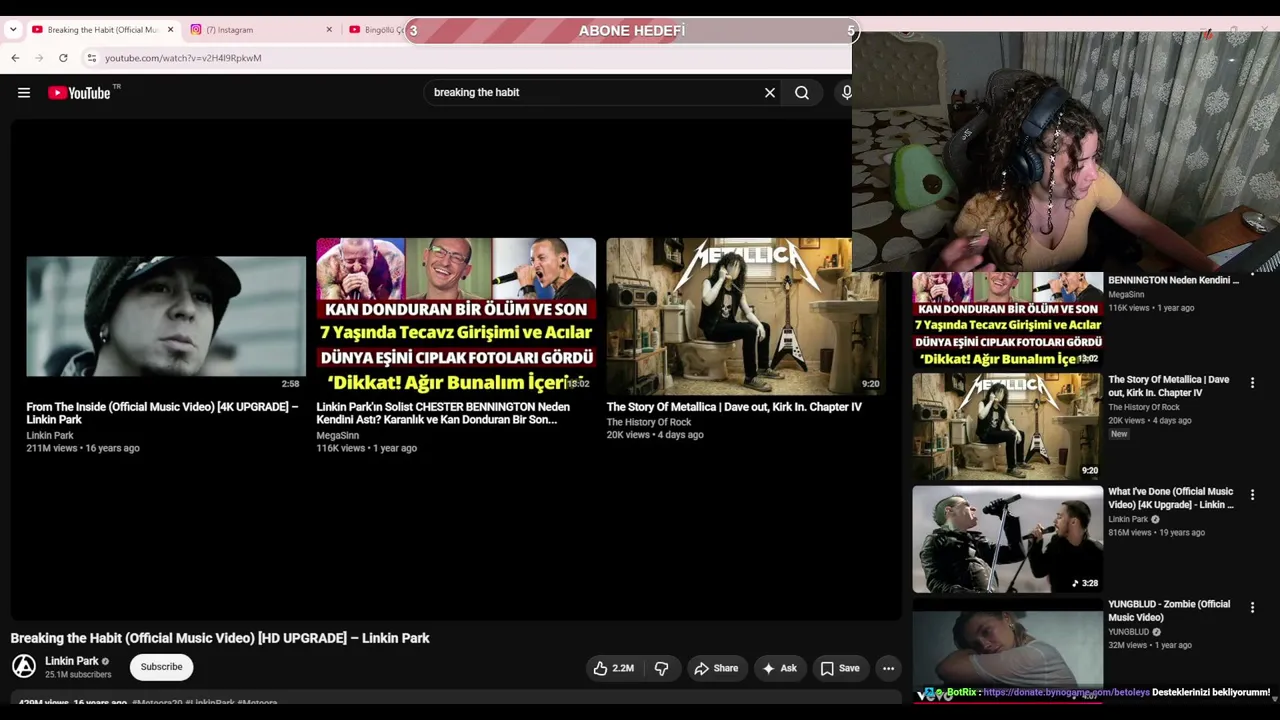1280x720 pixels.
Task: Play the From The Inside end-screen thumbnail
Action: tap(166, 316)
